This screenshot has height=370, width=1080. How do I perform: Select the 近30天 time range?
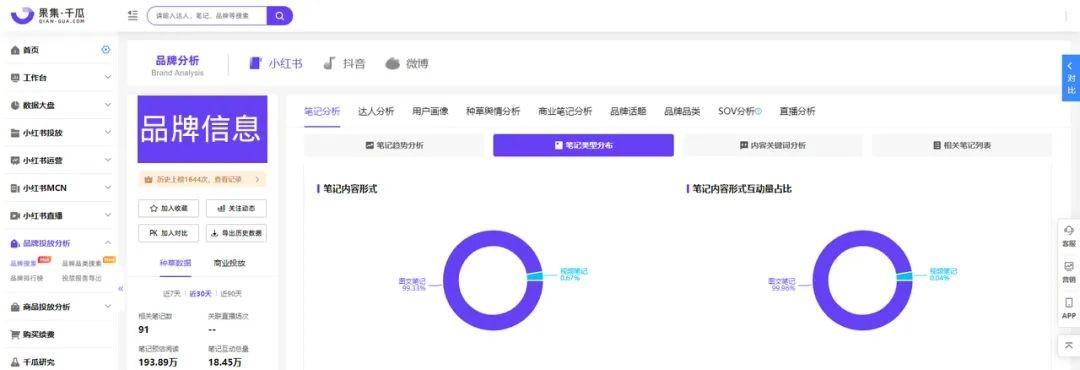tap(200, 294)
